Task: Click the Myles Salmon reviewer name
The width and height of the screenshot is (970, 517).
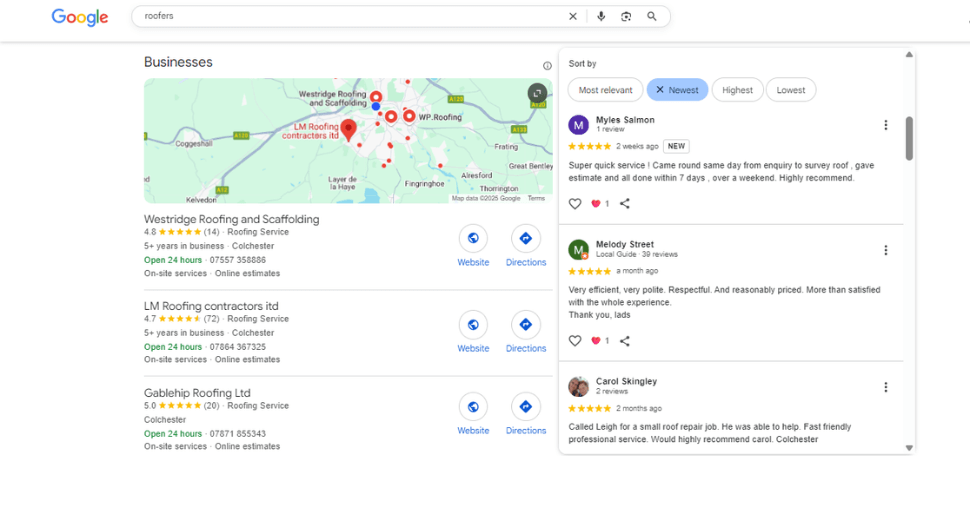Action: (625, 120)
